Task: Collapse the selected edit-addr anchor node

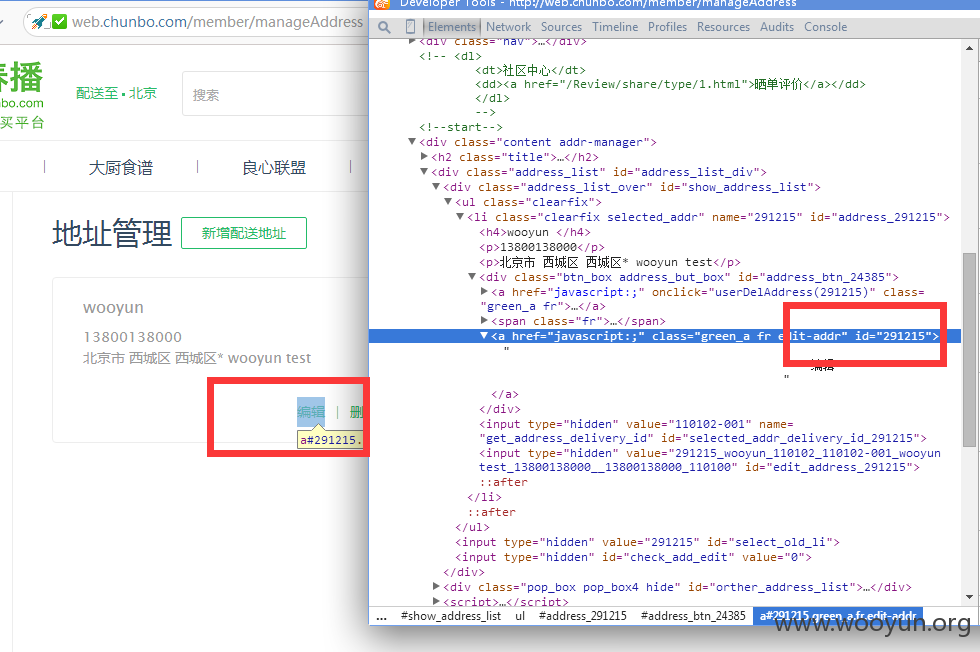Action: 484,336
